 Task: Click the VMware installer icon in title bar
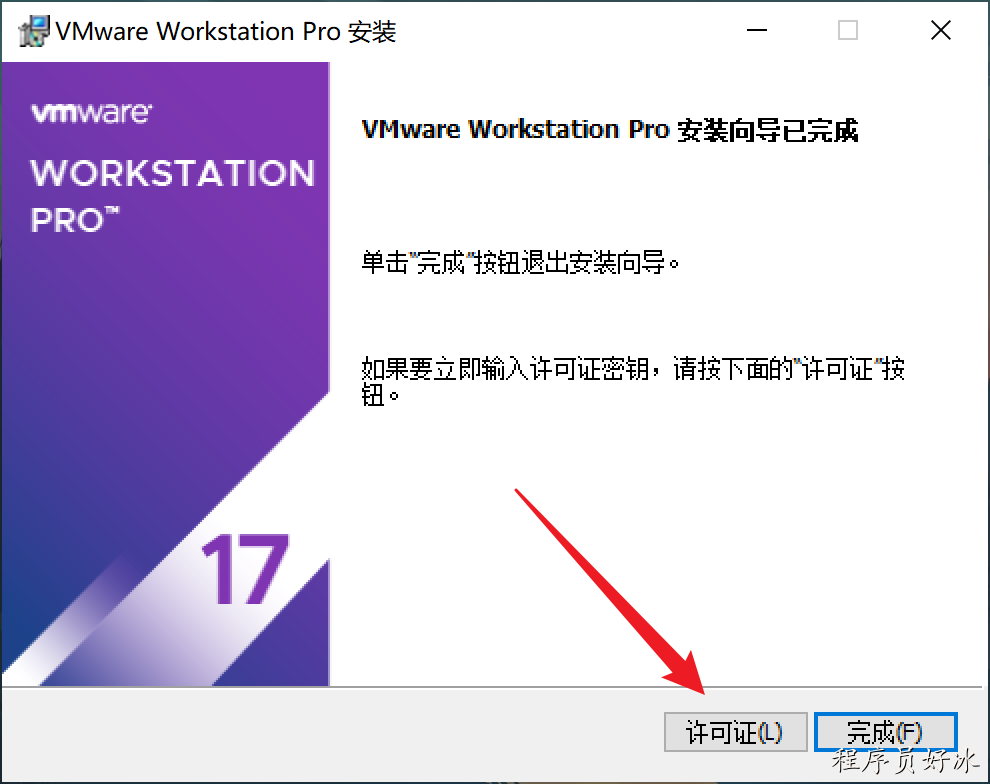coord(33,31)
